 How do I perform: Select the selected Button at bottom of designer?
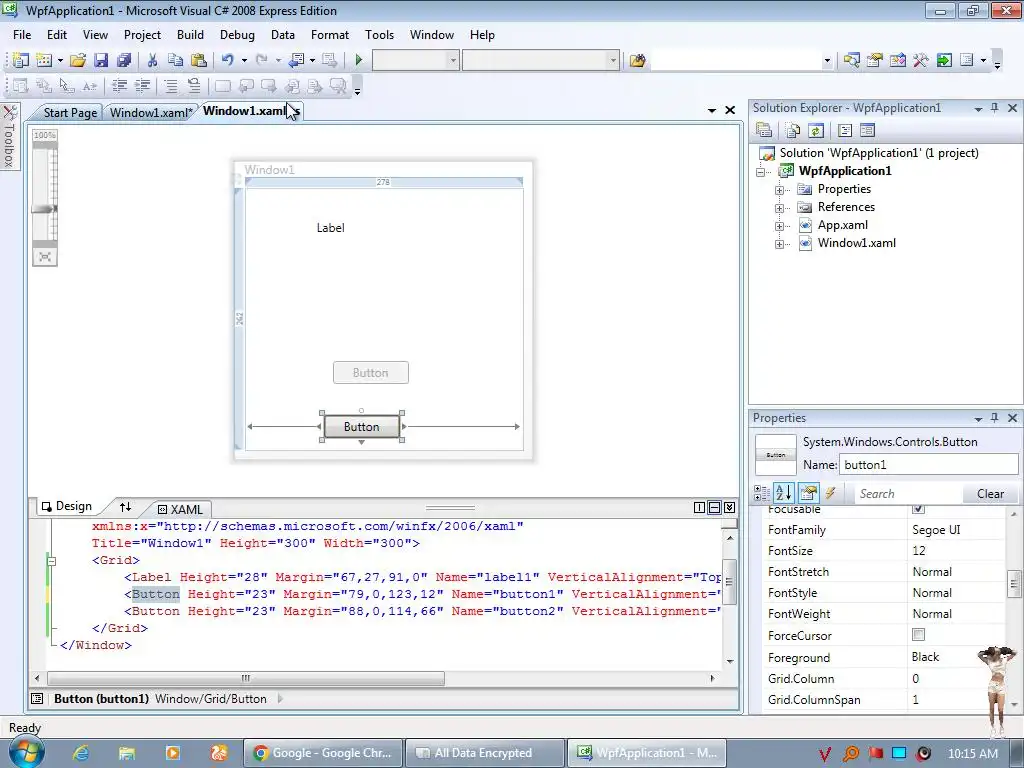pyautogui.click(x=362, y=426)
